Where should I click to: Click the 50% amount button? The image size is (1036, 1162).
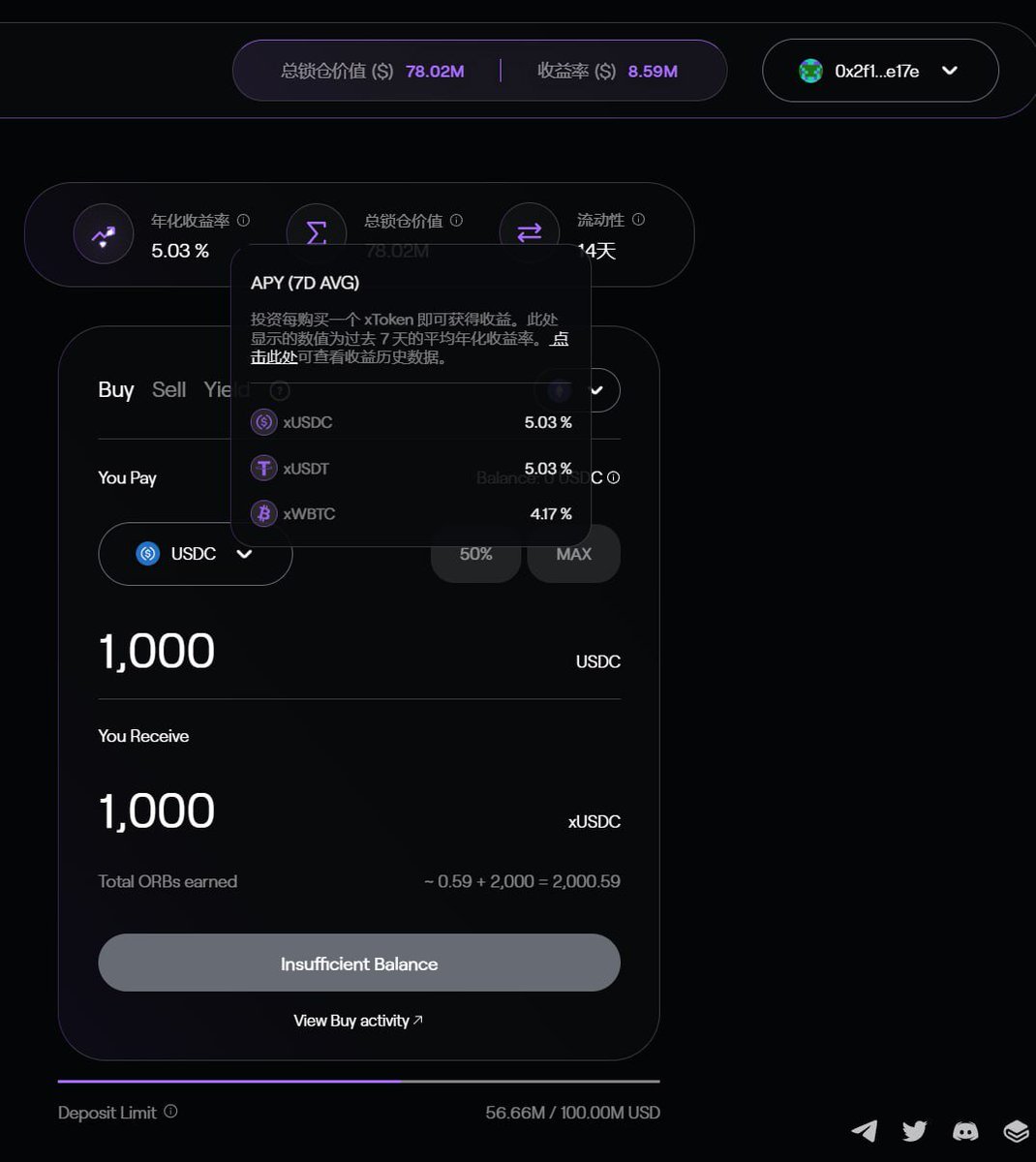(x=475, y=554)
